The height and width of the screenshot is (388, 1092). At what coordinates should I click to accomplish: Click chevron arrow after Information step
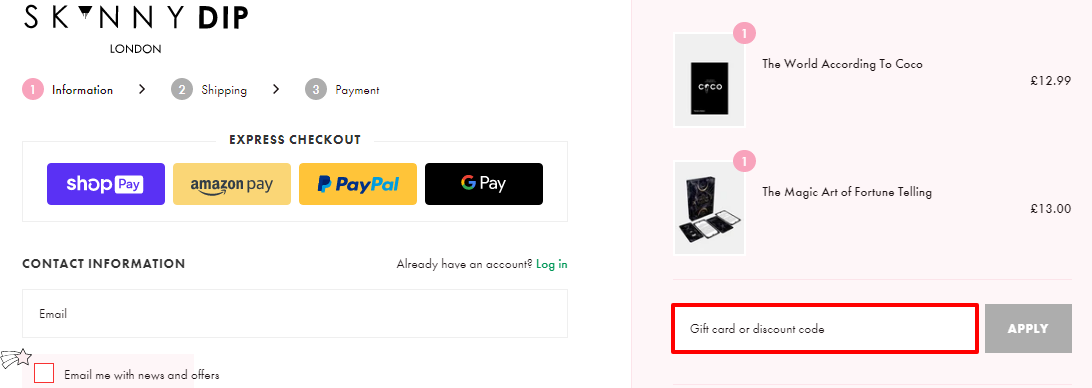click(142, 89)
